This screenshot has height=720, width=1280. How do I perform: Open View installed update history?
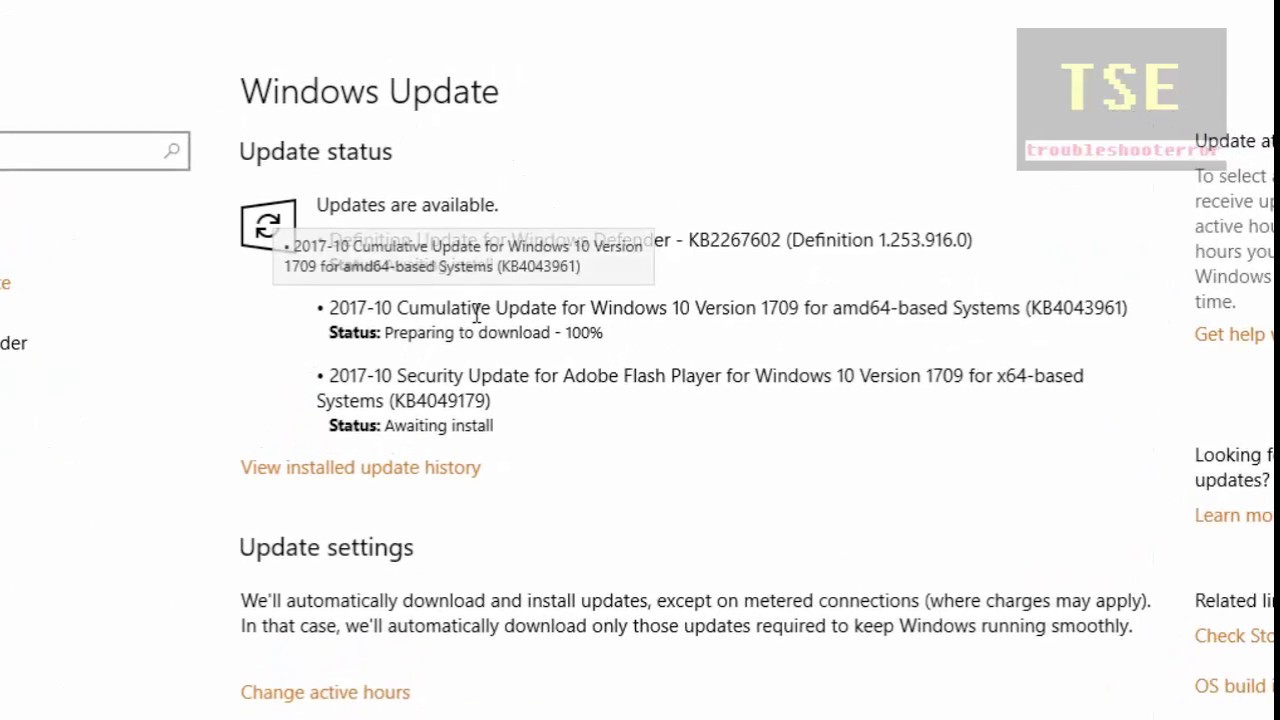tap(360, 468)
